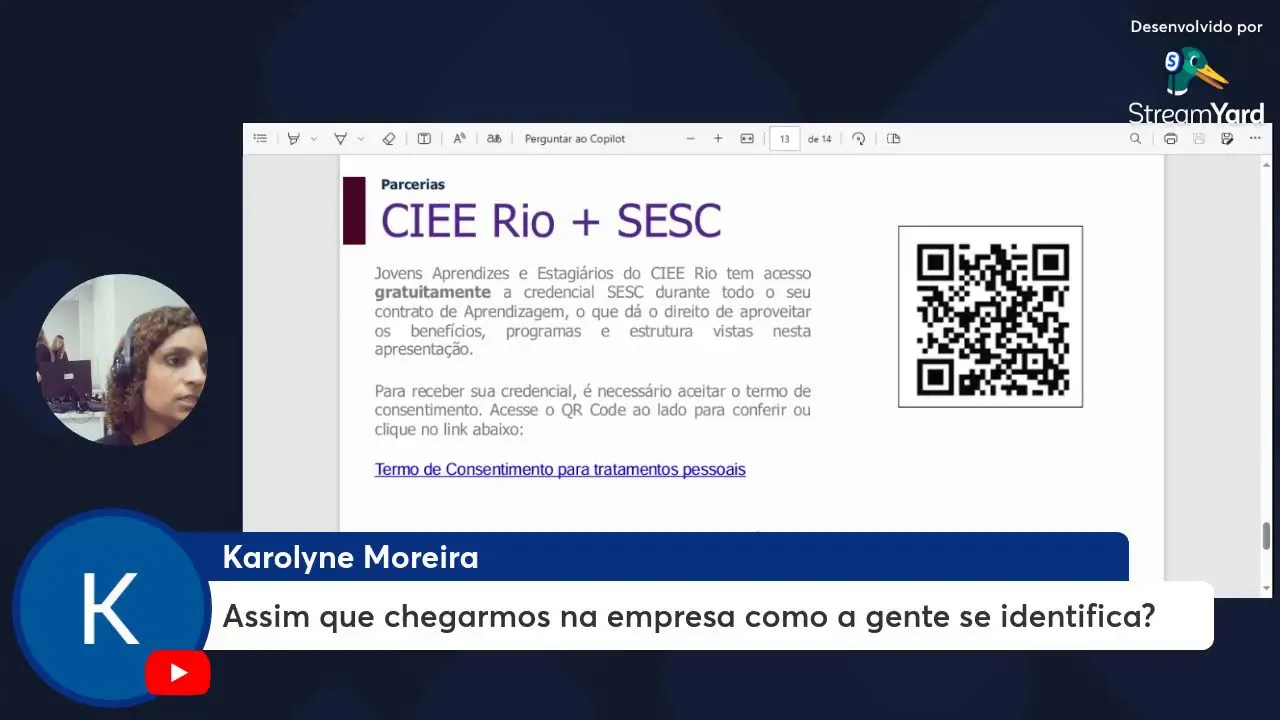This screenshot has width=1280, height=720.
Task: Click the QR code image
Action: (x=990, y=317)
